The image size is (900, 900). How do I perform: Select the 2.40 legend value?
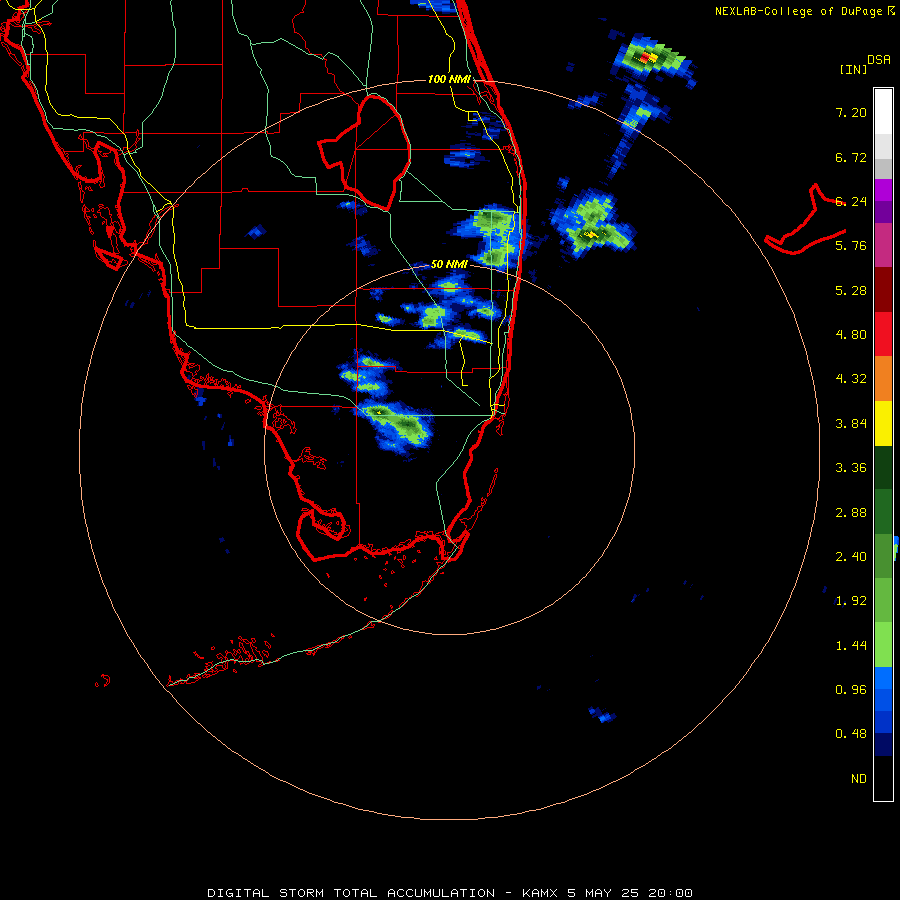851,557
